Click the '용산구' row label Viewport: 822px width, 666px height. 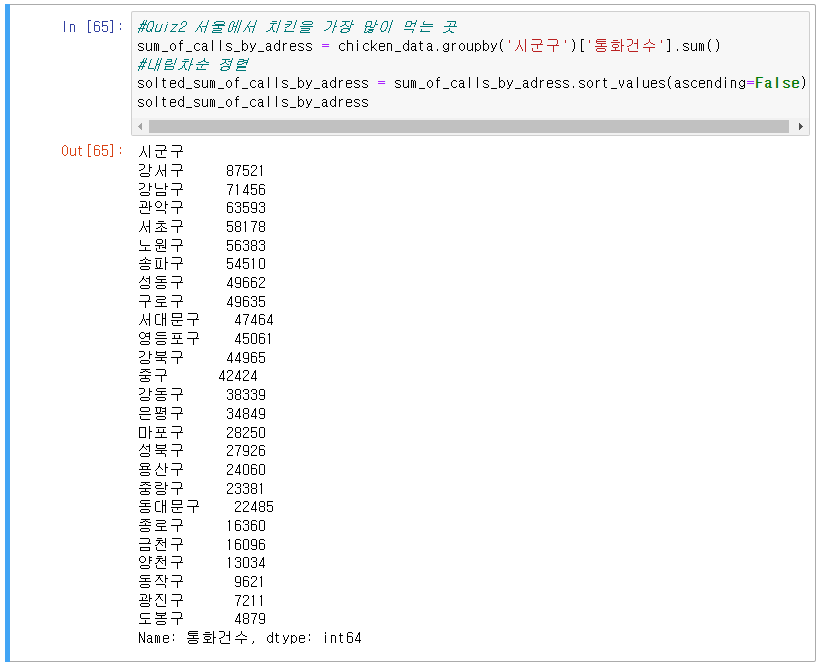pos(161,470)
